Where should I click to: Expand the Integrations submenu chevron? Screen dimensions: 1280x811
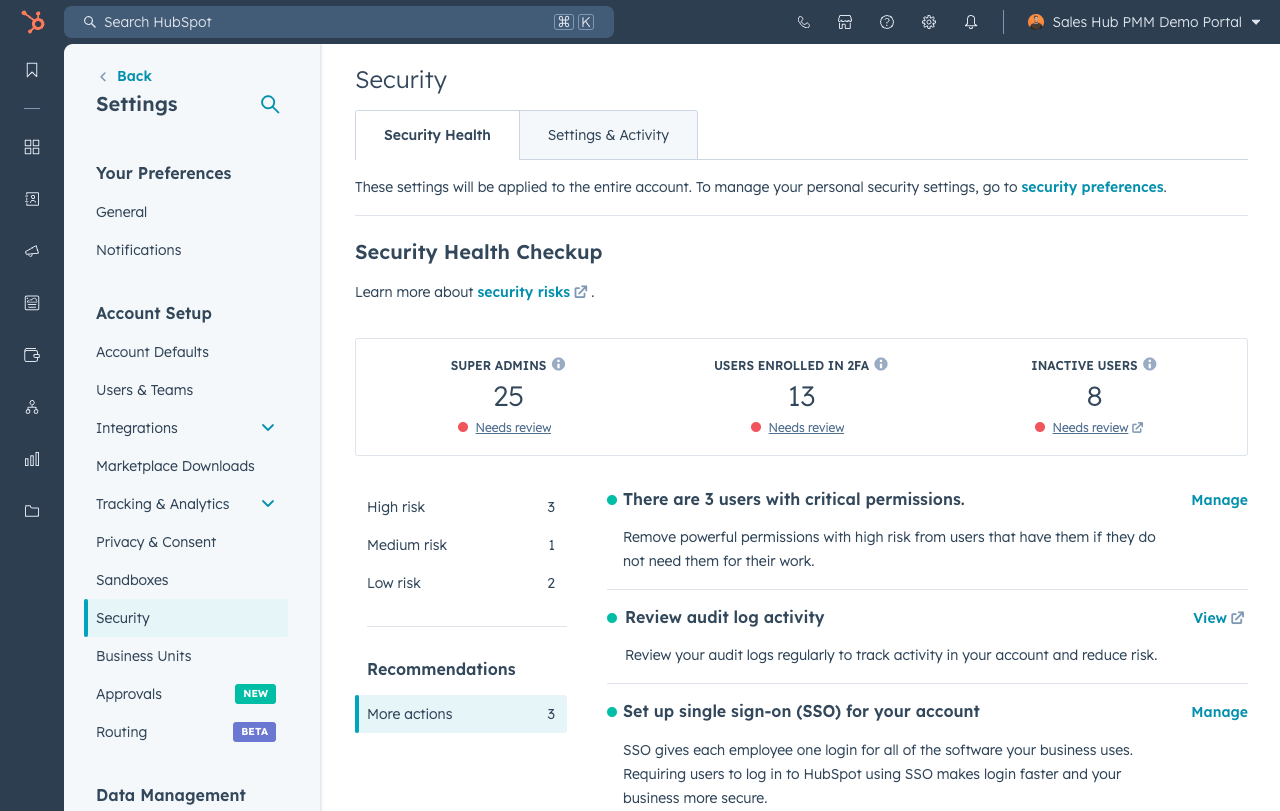(268, 428)
